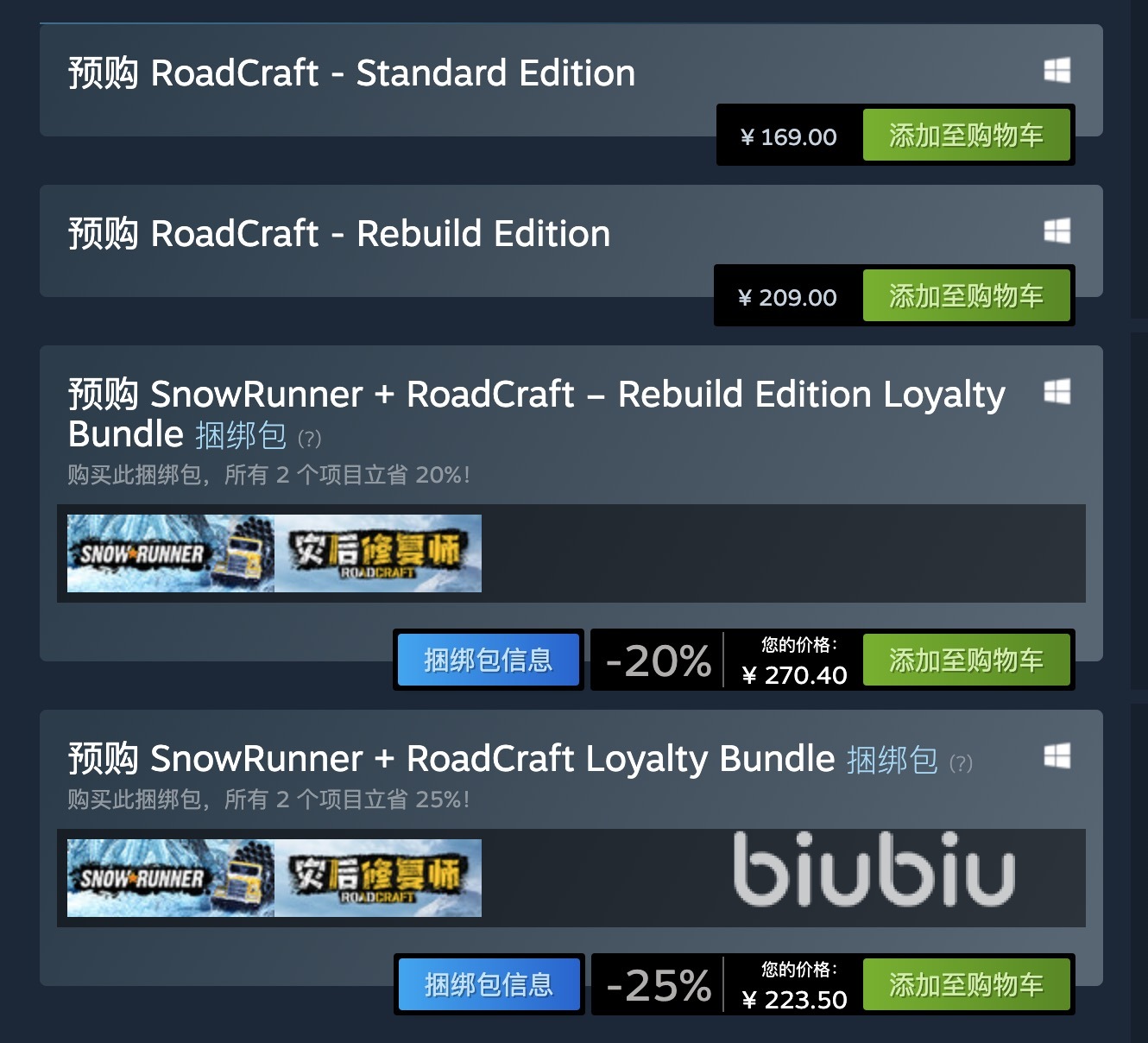1148x1043 pixels.
Task: Open (?) help beside Rebuild Edition bundle 捆绑包
Action: tap(309, 439)
